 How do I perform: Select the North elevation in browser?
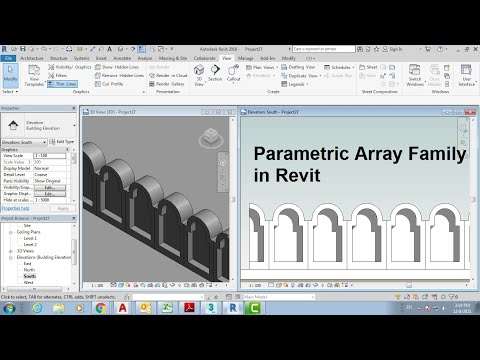pyautogui.click(x=29, y=270)
